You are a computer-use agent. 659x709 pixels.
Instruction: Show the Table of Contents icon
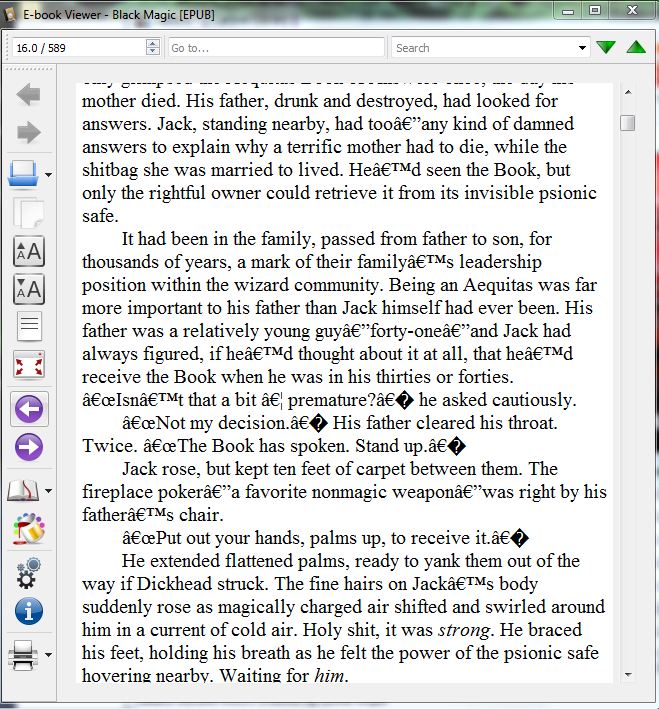[x=29, y=326]
